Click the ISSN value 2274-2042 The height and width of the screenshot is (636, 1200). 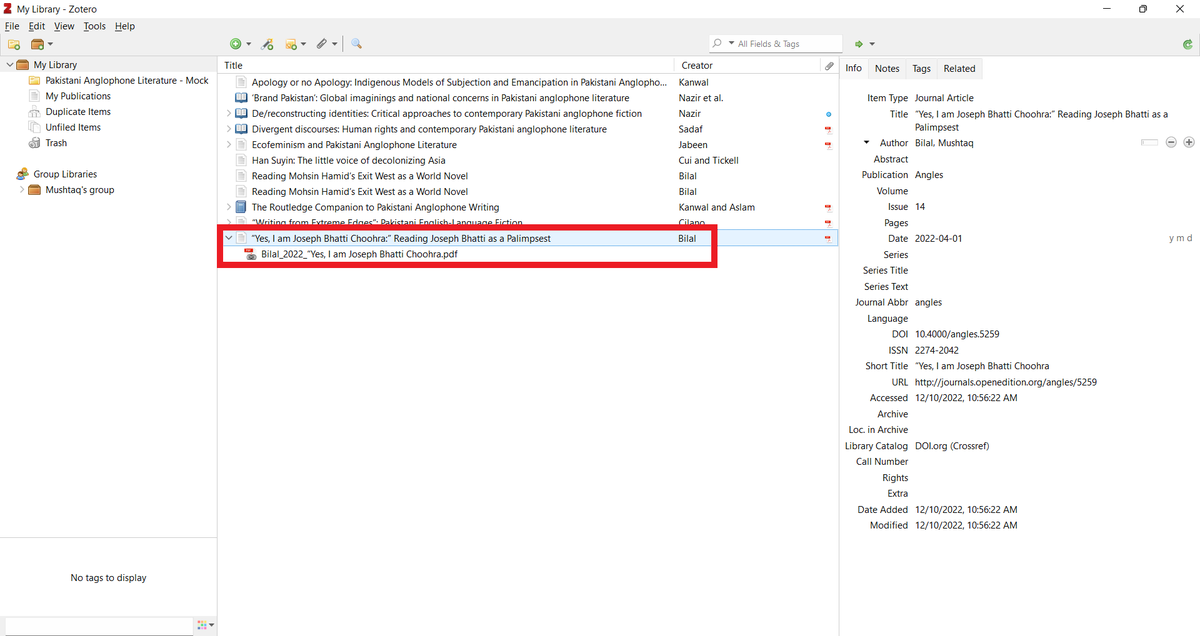point(937,350)
